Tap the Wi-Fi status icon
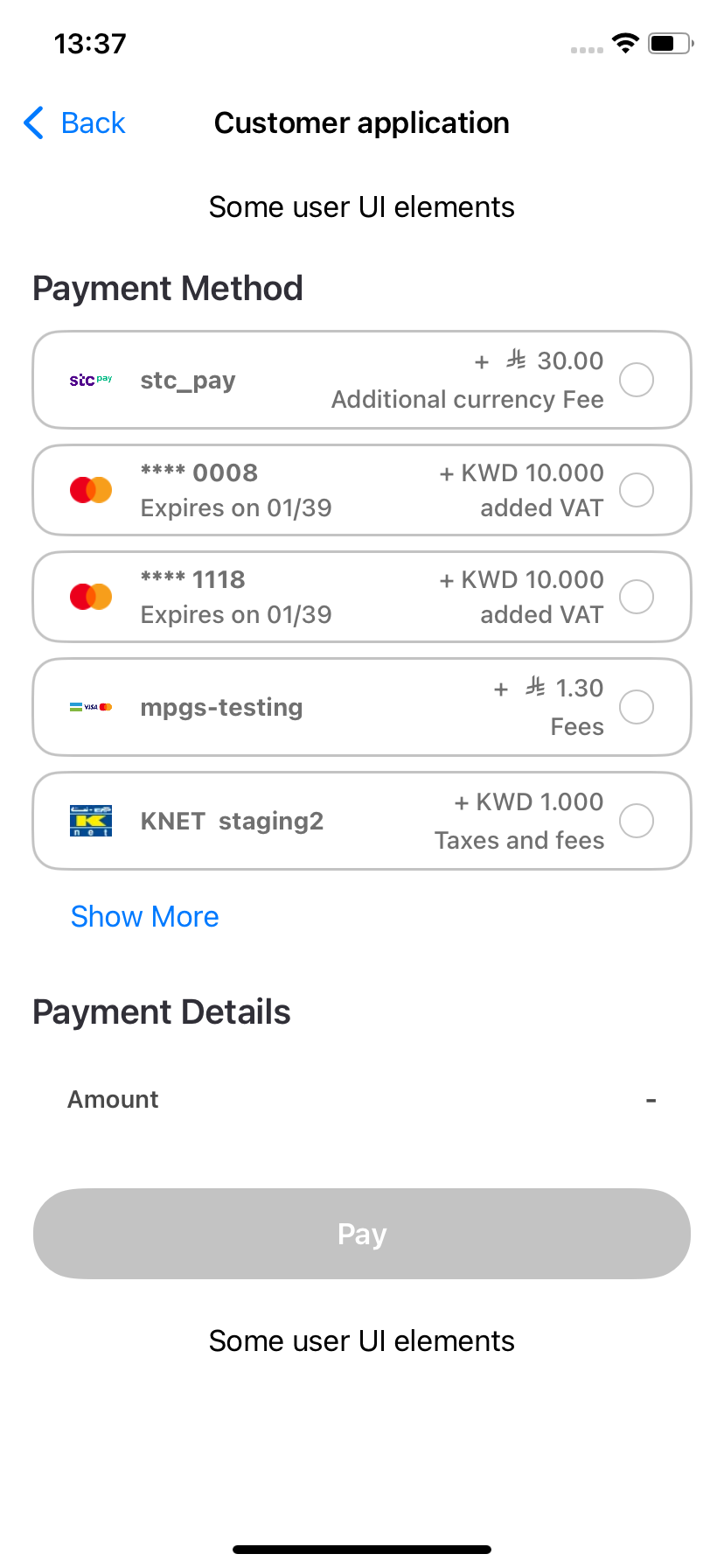 pyautogui.click(x=625, y=43)
